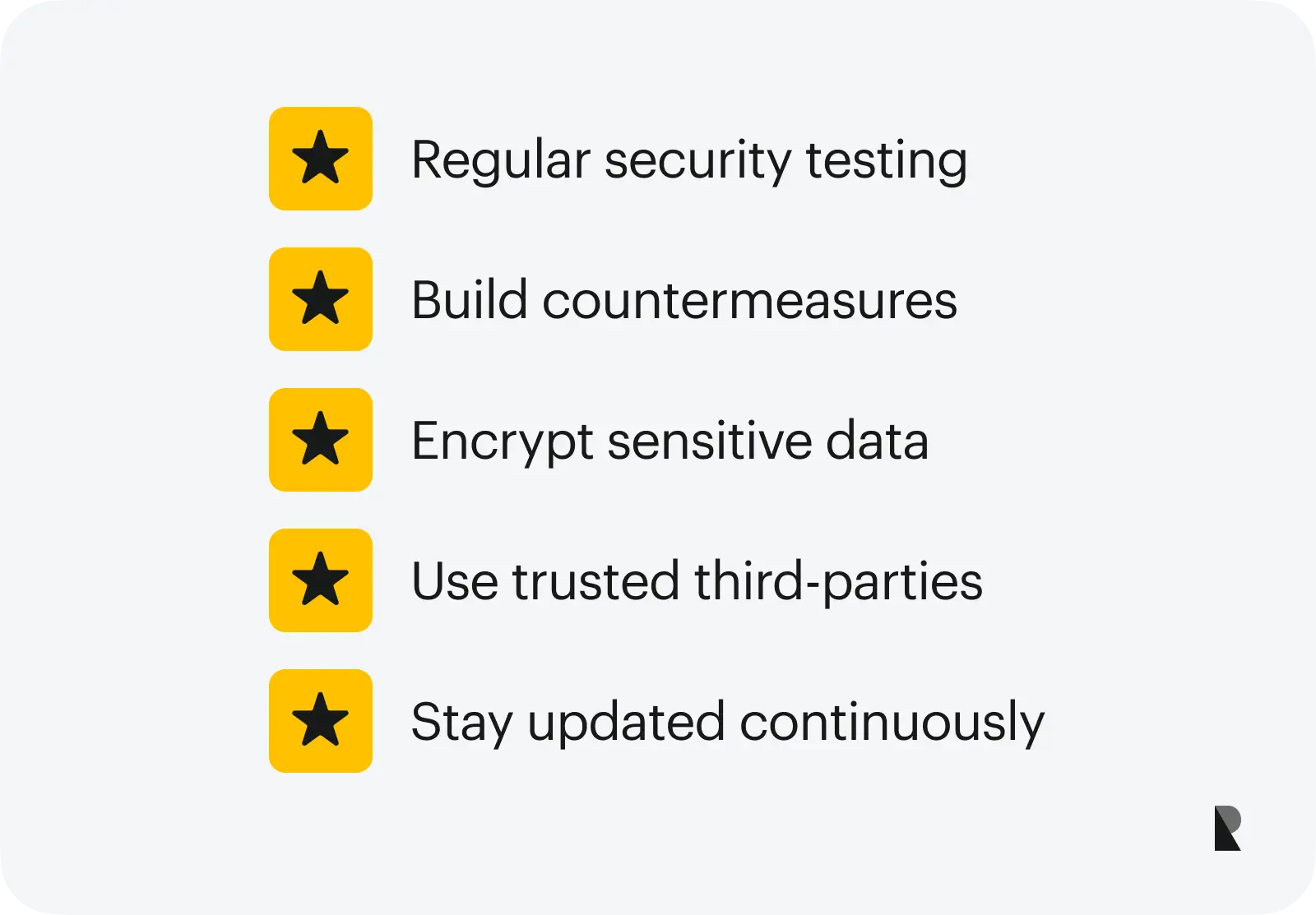Click the star icon beside Regular security testing
Screen dimensions: 1316x915
(321, 159)
